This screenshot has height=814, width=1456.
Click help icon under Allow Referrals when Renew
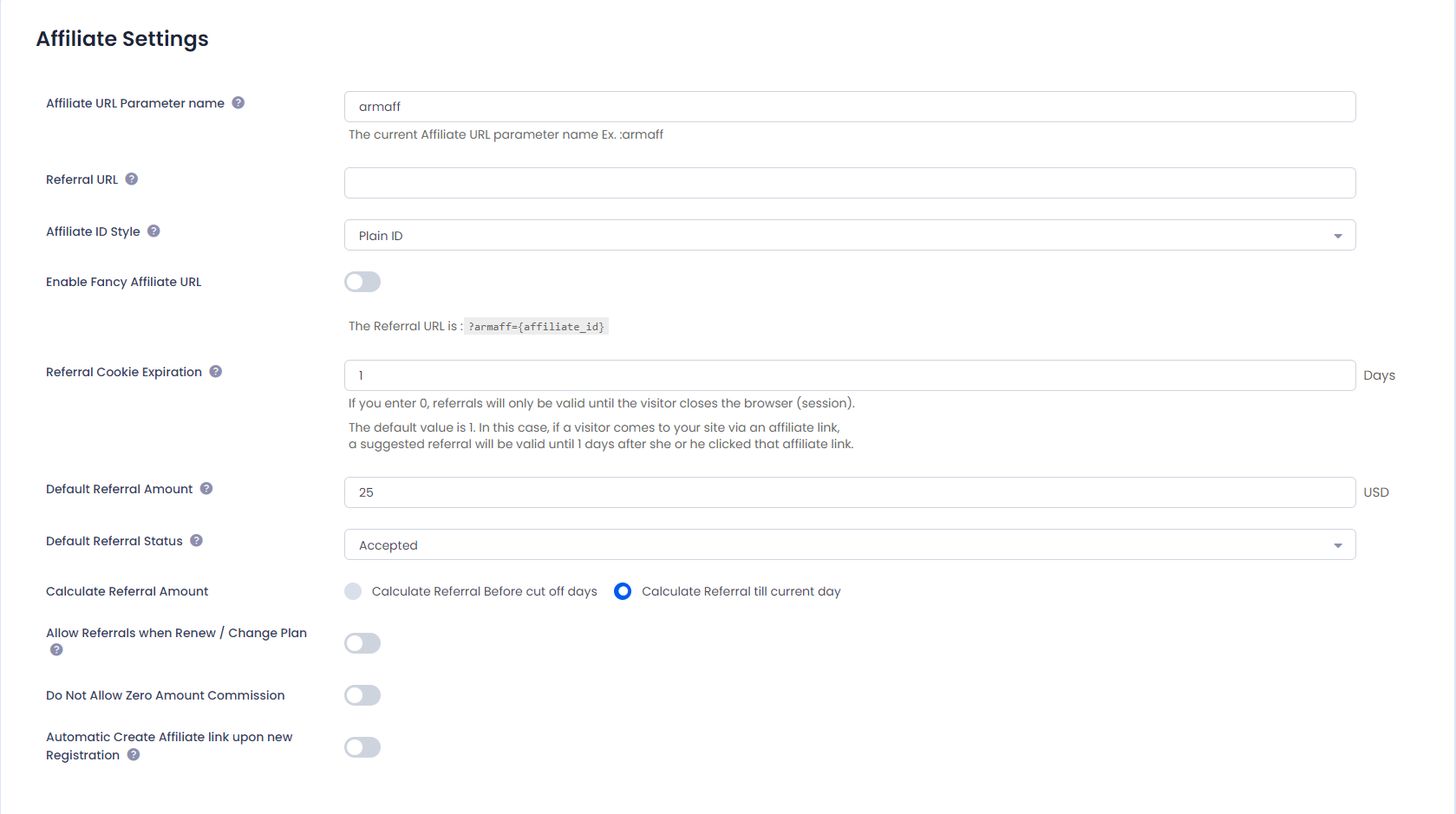tap(56, 650)
